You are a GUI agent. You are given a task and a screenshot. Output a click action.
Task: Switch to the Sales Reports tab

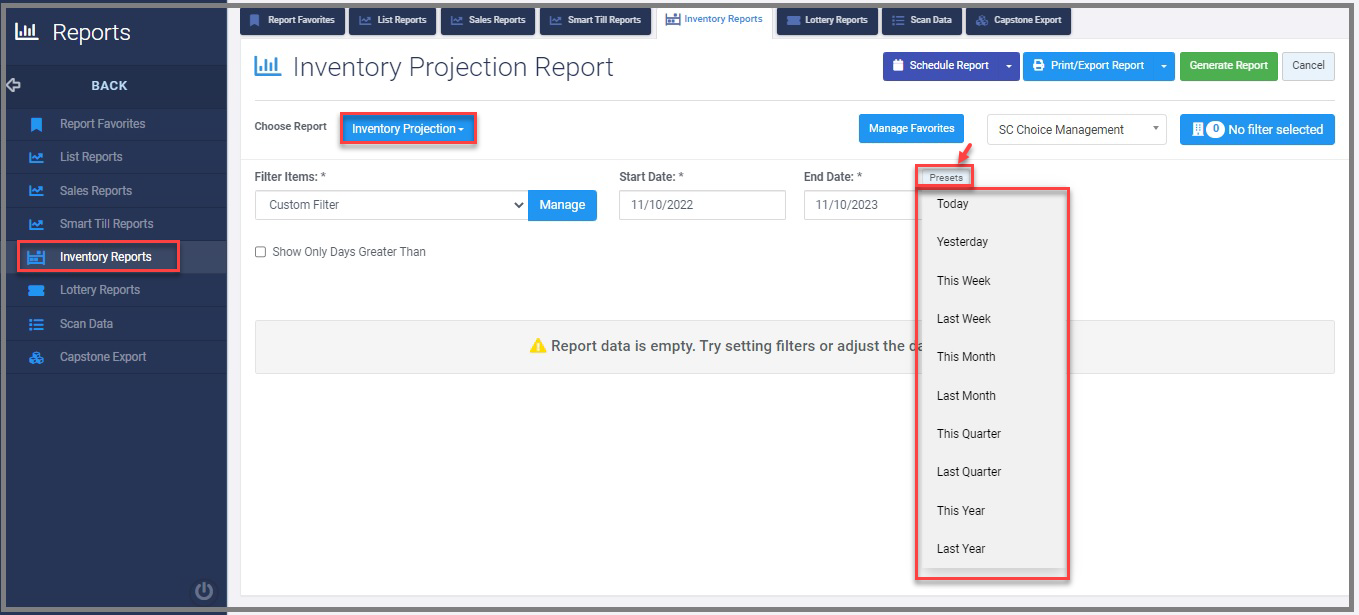(x=488, y=20)
